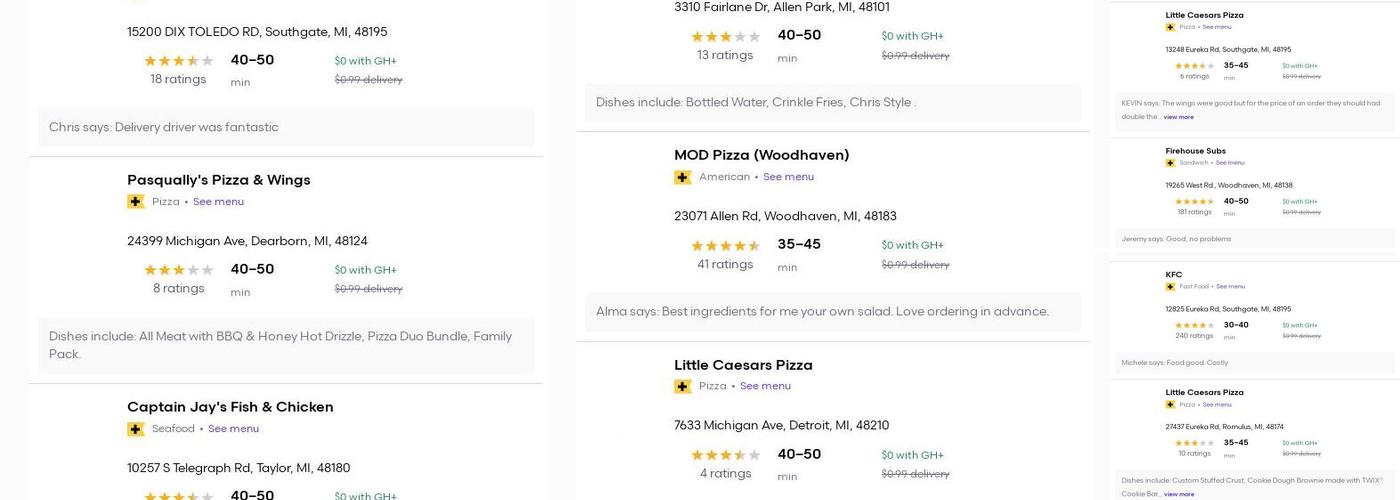Expand KEVIN's review with view more
The width and height of the screenshot is (1400, 500).
point(1178,117)
